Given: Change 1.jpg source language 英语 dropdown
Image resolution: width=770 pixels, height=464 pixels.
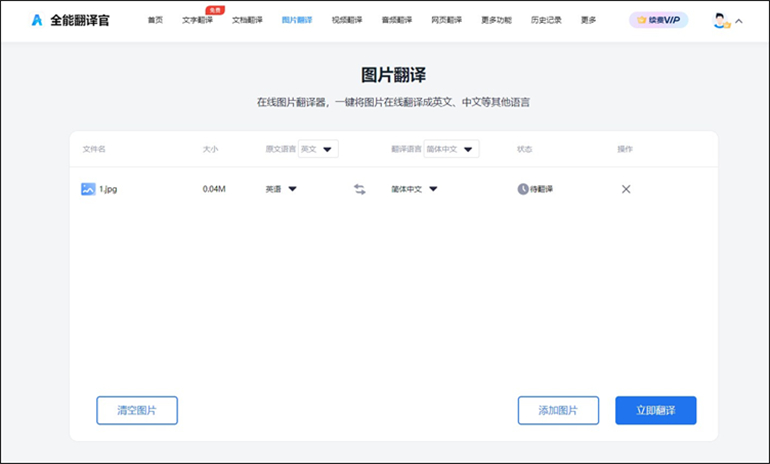Looking at the screenshot, I should [281, 189].
